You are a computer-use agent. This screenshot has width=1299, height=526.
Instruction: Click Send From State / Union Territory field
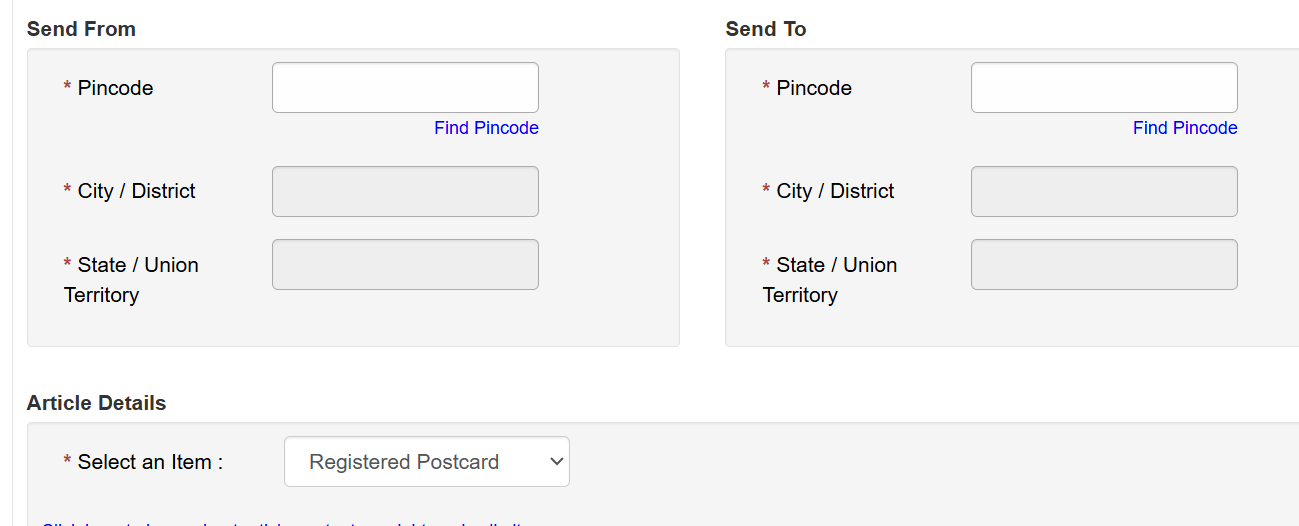coord(405,264)
